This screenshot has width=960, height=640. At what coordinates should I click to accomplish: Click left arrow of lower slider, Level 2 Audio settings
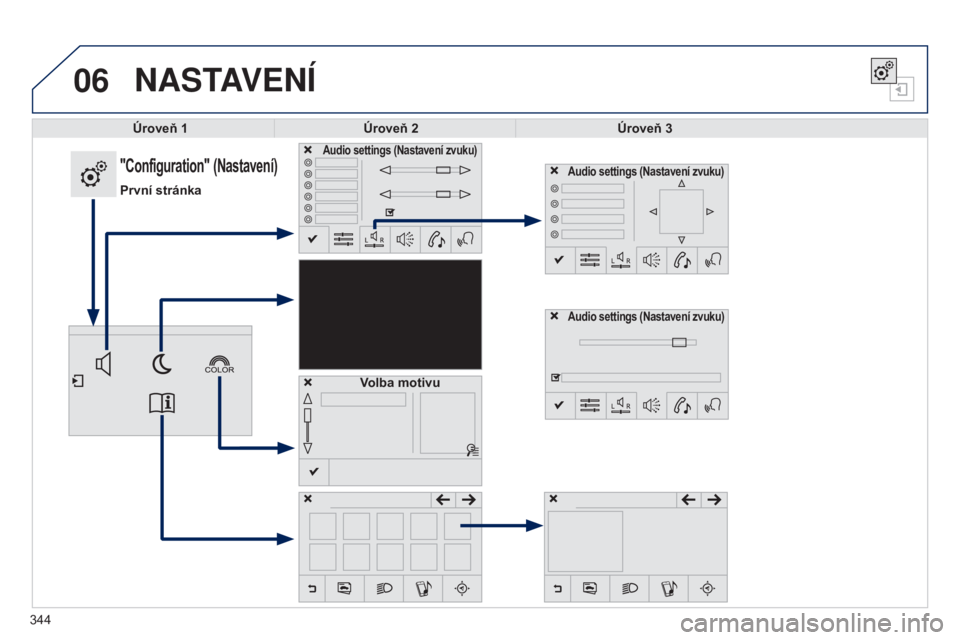tap(385, 194)
